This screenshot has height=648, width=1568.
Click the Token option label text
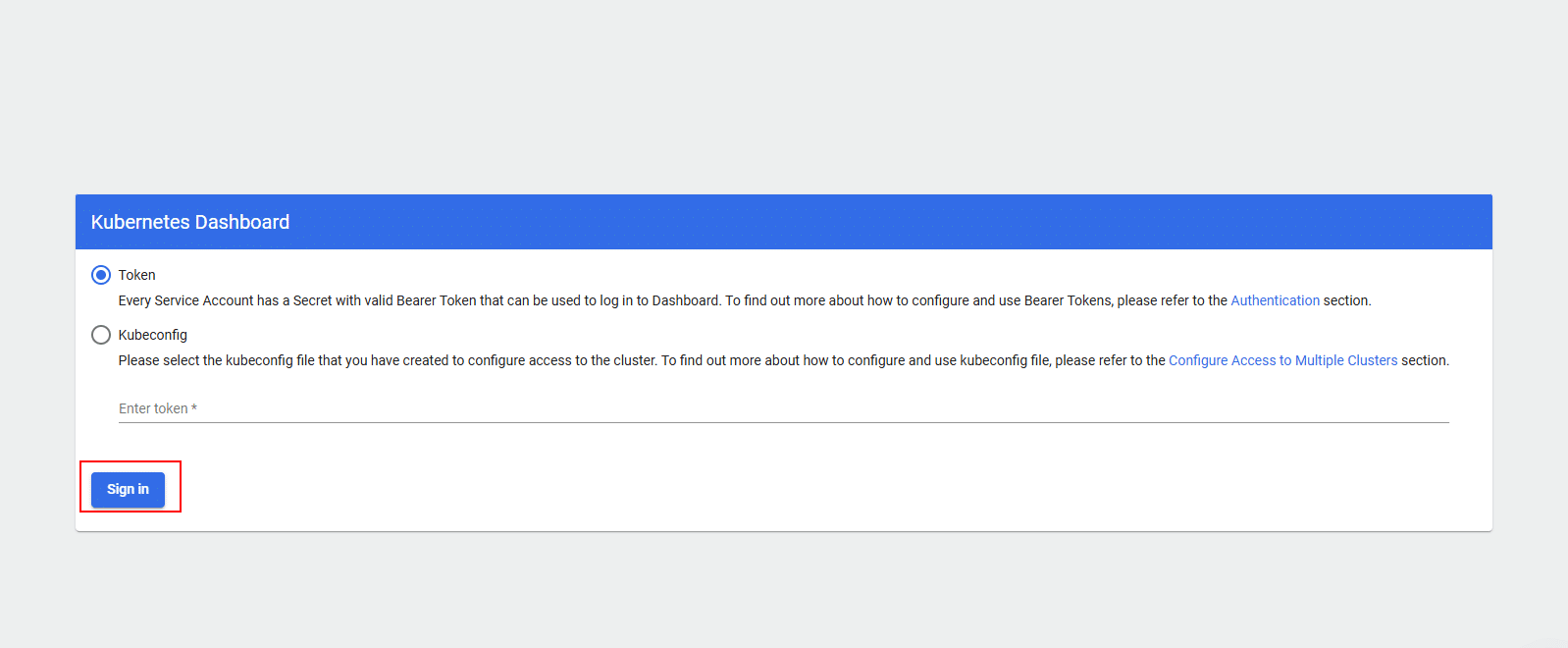click(136, 275)
